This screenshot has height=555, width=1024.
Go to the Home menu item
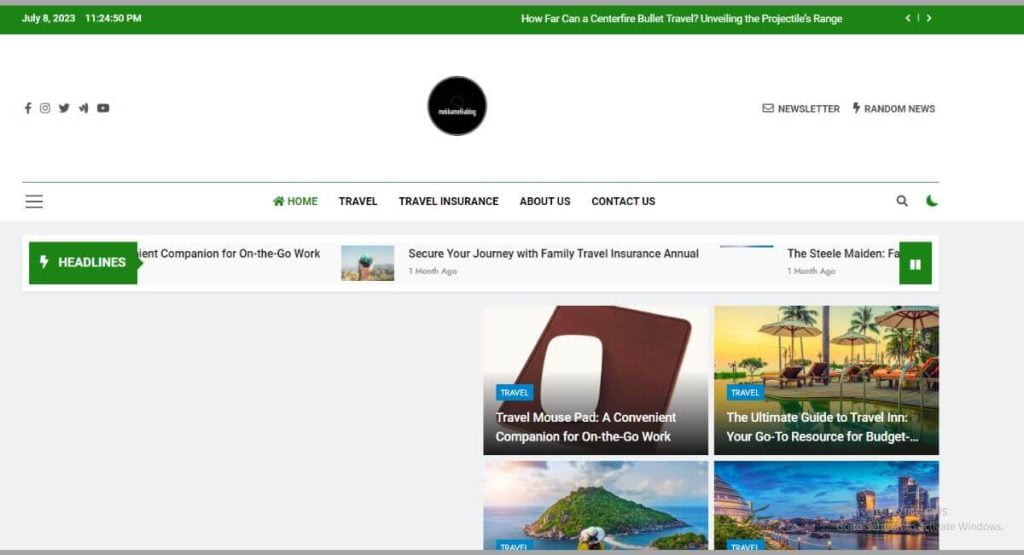(x=295, y=201)
